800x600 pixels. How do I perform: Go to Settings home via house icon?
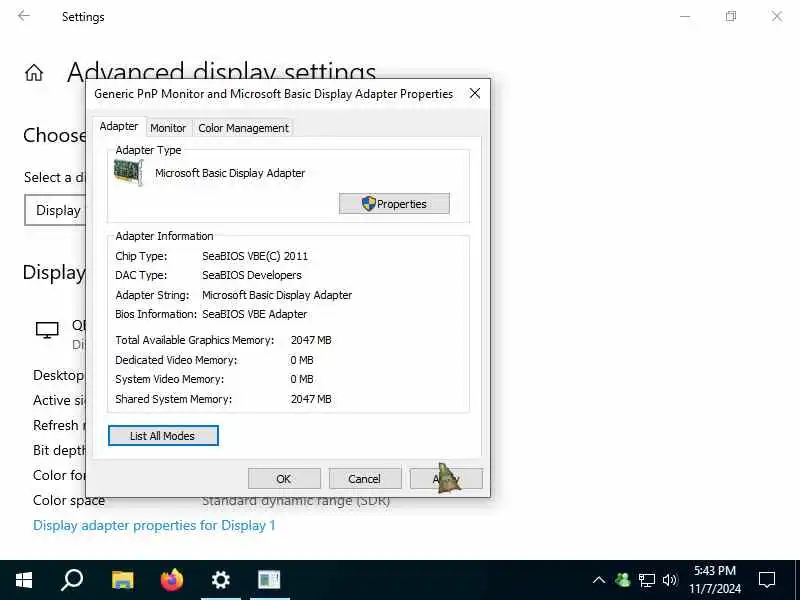pos(34,72)
